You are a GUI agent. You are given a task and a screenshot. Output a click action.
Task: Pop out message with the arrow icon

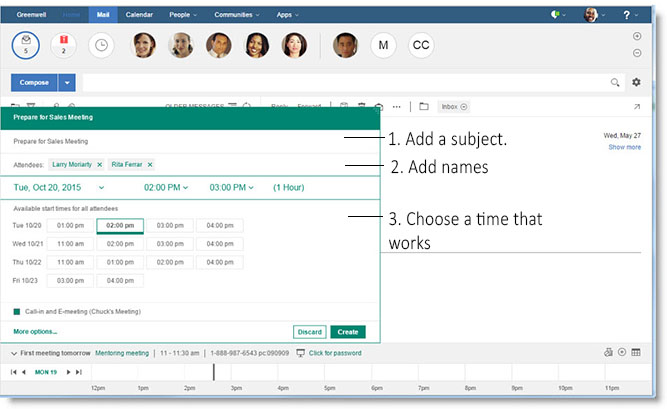tap(637, 106)
